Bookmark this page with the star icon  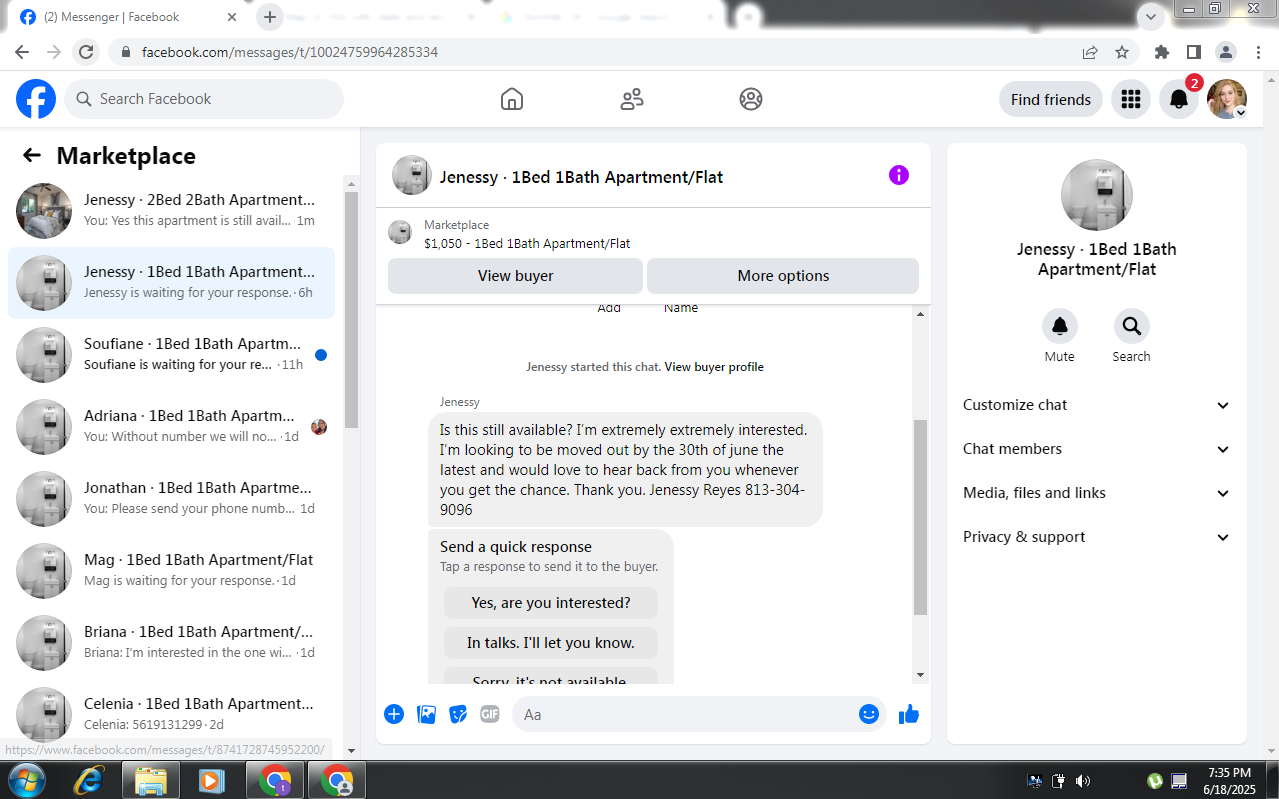tap(1122, 52)
